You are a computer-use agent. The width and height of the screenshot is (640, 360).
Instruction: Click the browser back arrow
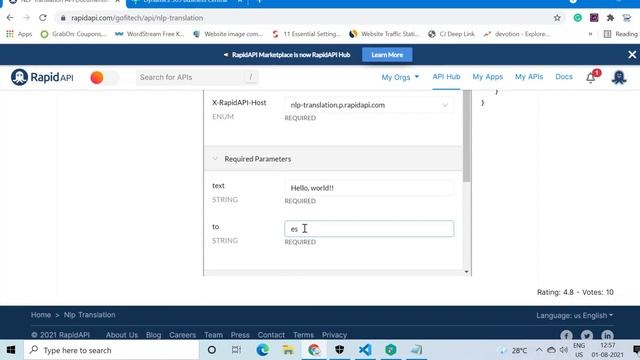pyautogui.click(x=10, y=18)
